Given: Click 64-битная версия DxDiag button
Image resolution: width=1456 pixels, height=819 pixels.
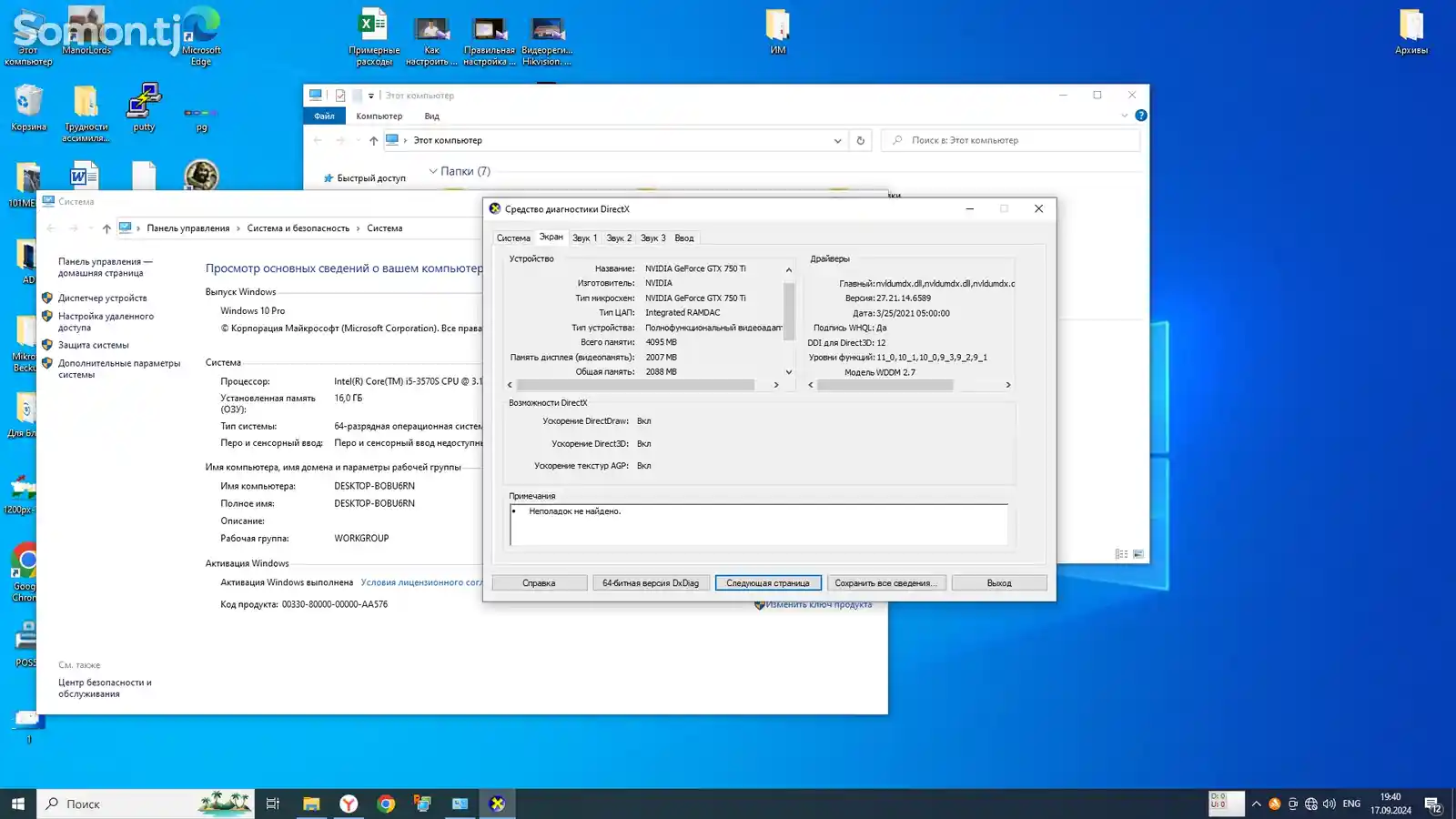Looking at the screenshot, I should (650, 583).
